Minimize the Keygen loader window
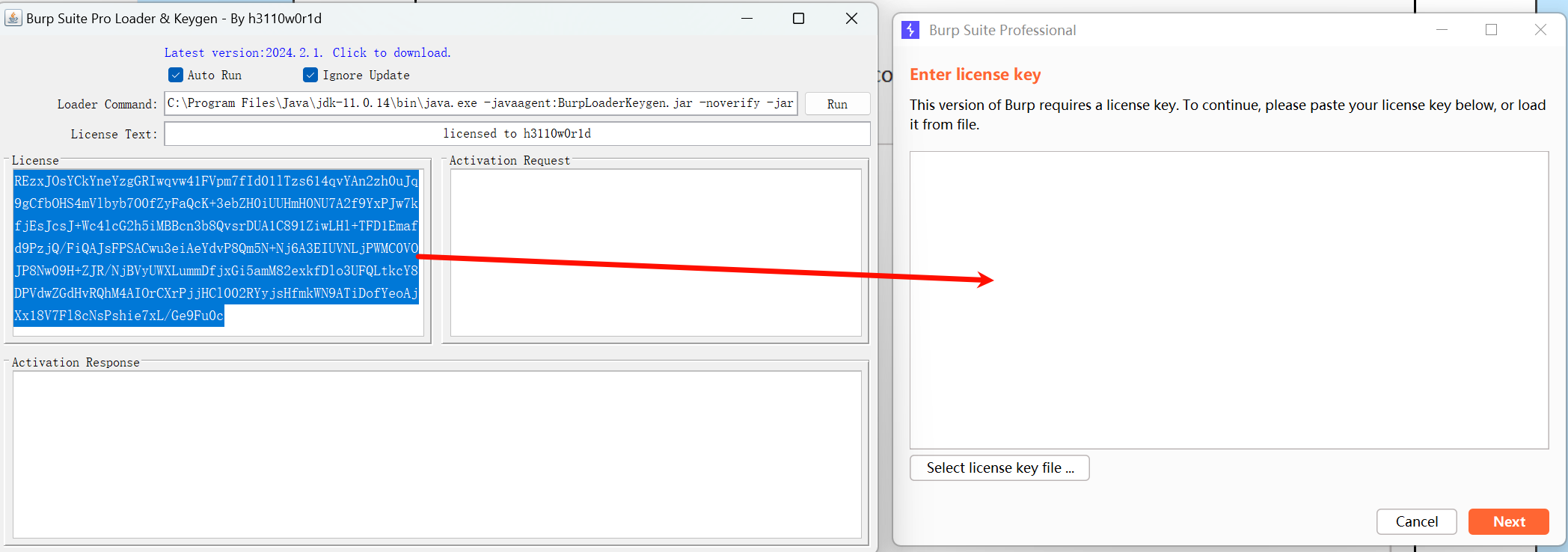1568x552 pixels. click(x=747, y=18)
